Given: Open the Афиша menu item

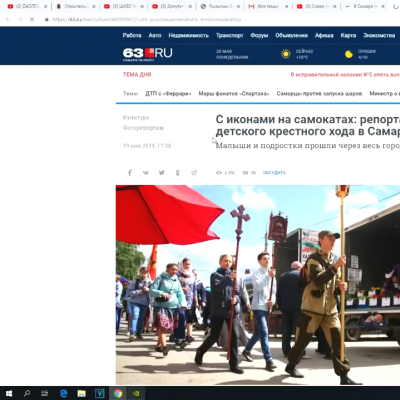Looking at the screenshot, I should 324,35.
